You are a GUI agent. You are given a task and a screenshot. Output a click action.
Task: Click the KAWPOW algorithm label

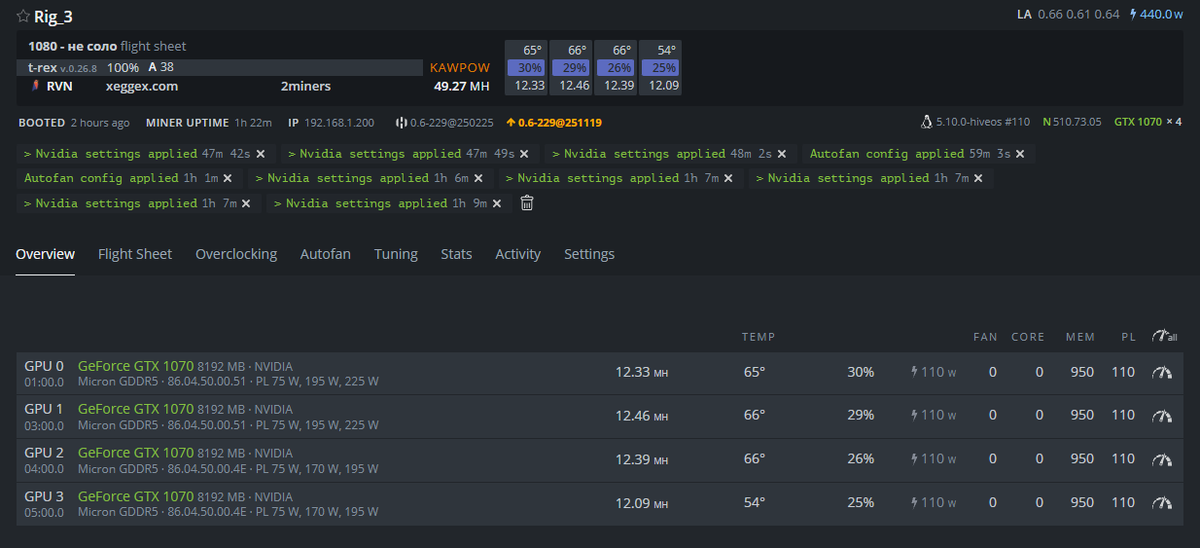(460, 67)
